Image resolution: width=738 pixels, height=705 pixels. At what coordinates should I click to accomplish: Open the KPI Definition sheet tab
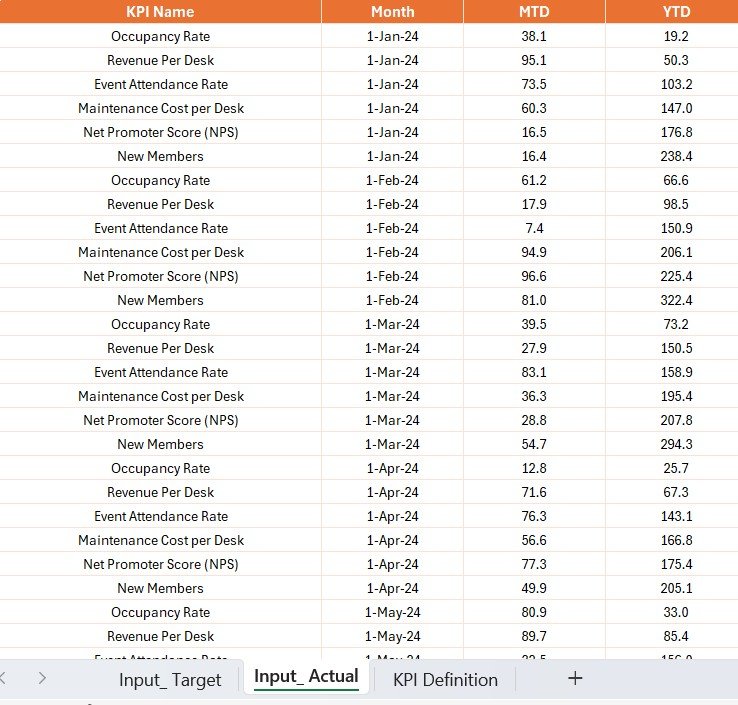coord(445,680)
